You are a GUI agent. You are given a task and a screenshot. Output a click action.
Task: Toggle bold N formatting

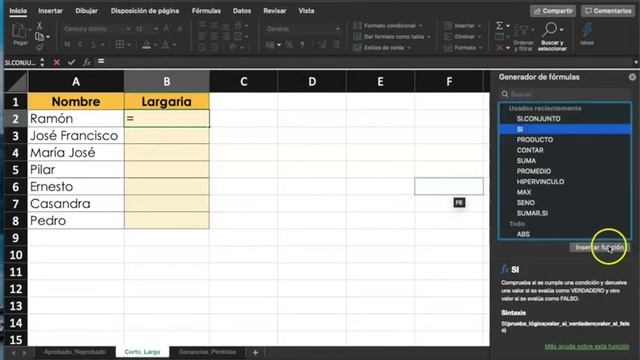67,44
